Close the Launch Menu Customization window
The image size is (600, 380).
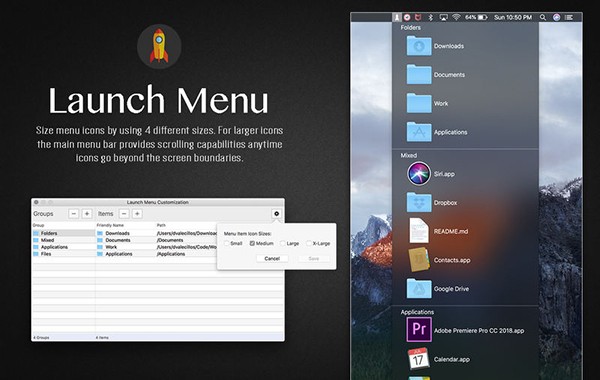tap(36, 202)
